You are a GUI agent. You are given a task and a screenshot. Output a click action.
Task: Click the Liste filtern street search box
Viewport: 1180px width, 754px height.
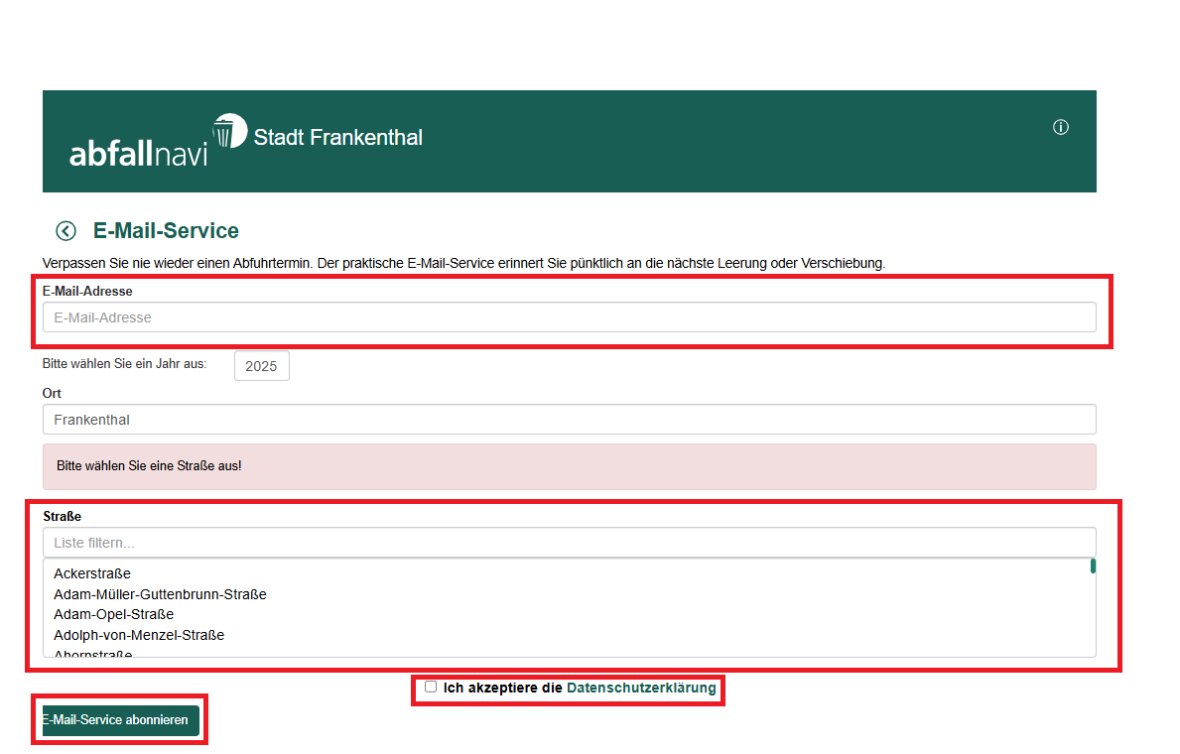click(x=568, y=543)
